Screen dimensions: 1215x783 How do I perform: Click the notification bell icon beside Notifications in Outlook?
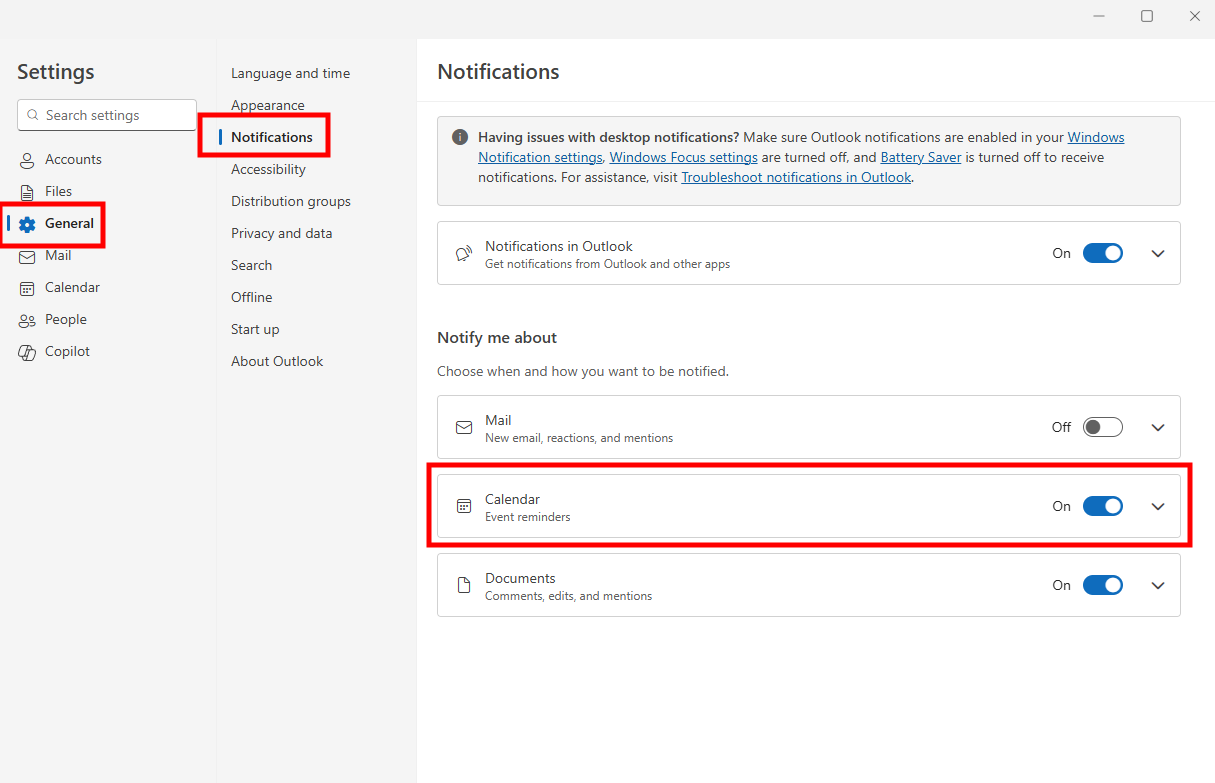[463, 253]
